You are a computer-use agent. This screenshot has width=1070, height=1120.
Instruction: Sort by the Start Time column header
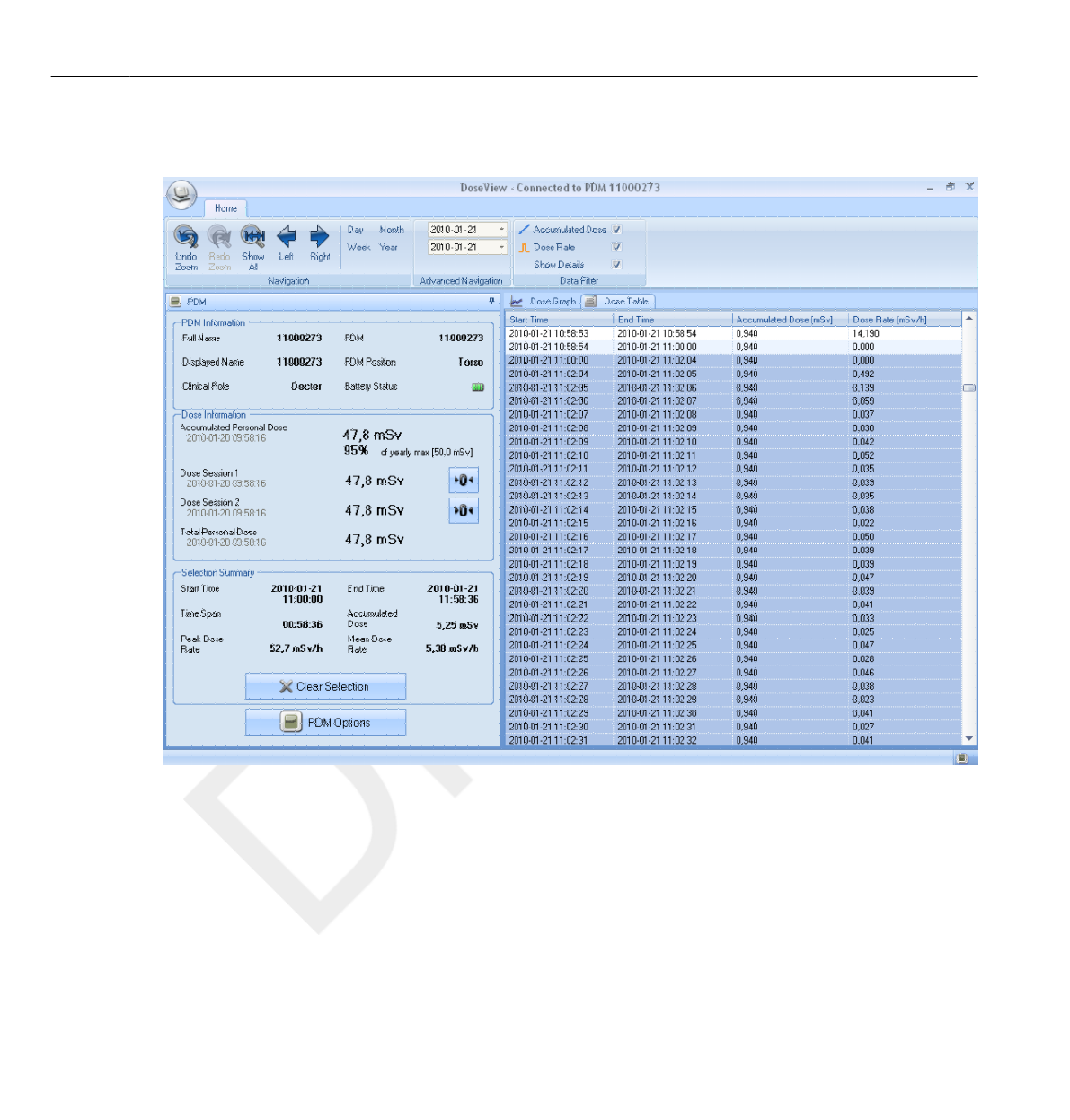(560, 320)
